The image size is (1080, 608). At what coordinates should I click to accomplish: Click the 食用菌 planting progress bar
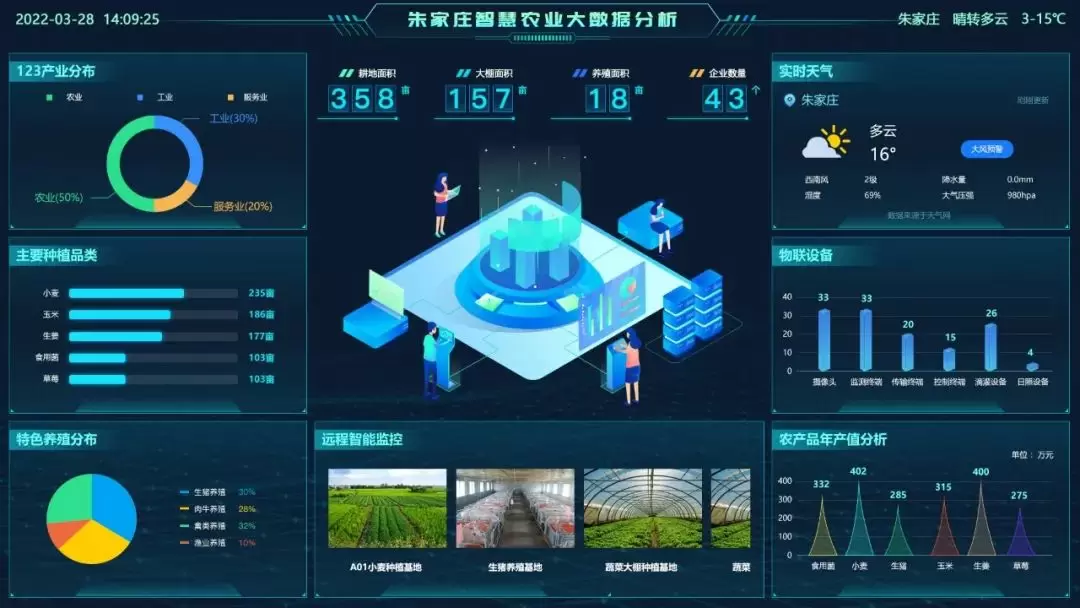[153, 358]
